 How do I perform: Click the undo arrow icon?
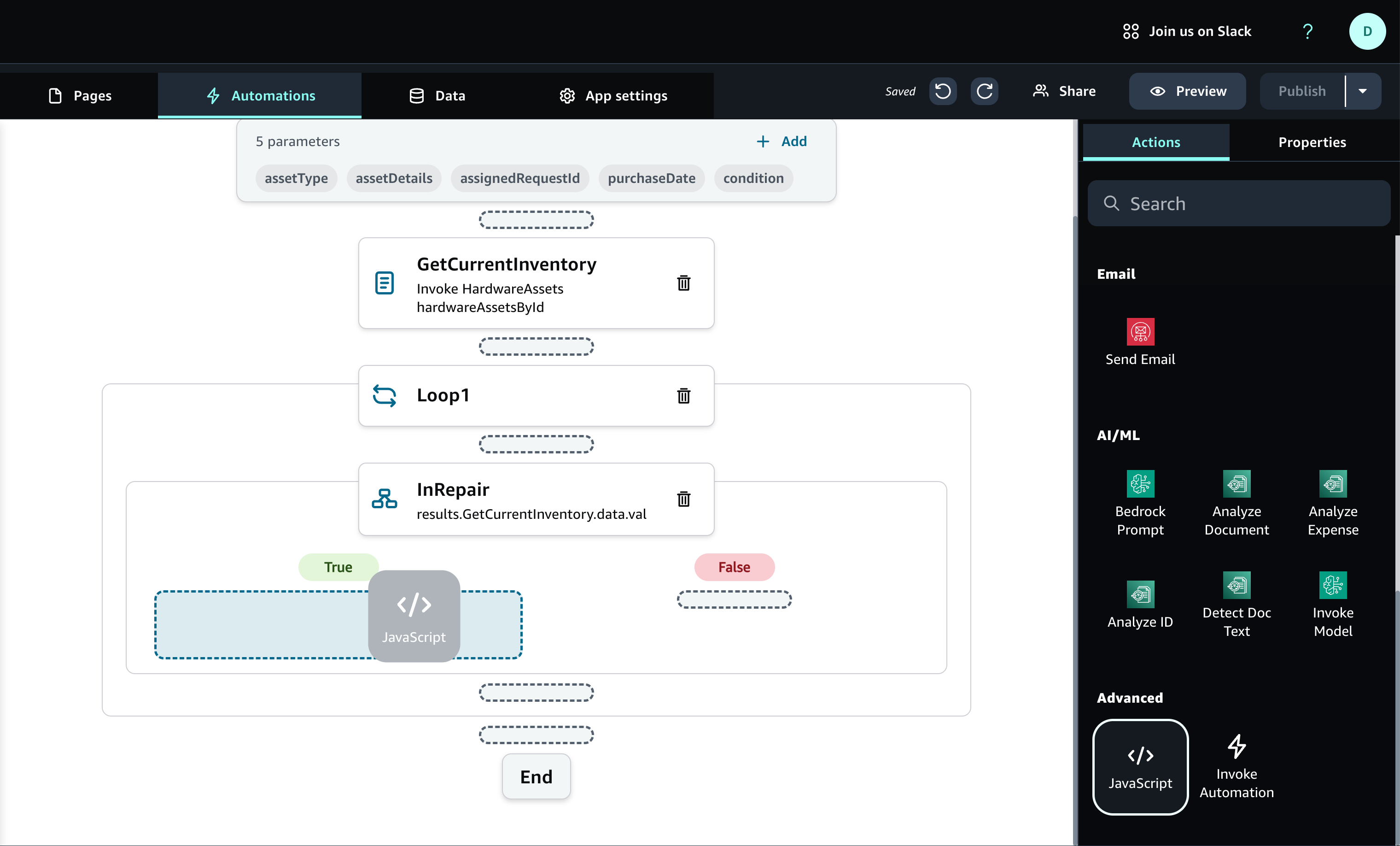[x=943, y=91]
